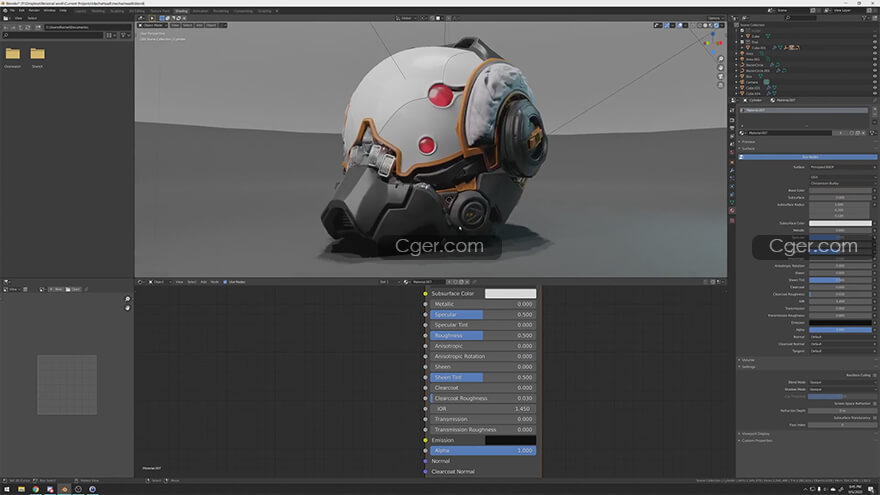Click the Subsurface Color swatch in node
This screenshot has width=880, height=495.
click(510, 294)
